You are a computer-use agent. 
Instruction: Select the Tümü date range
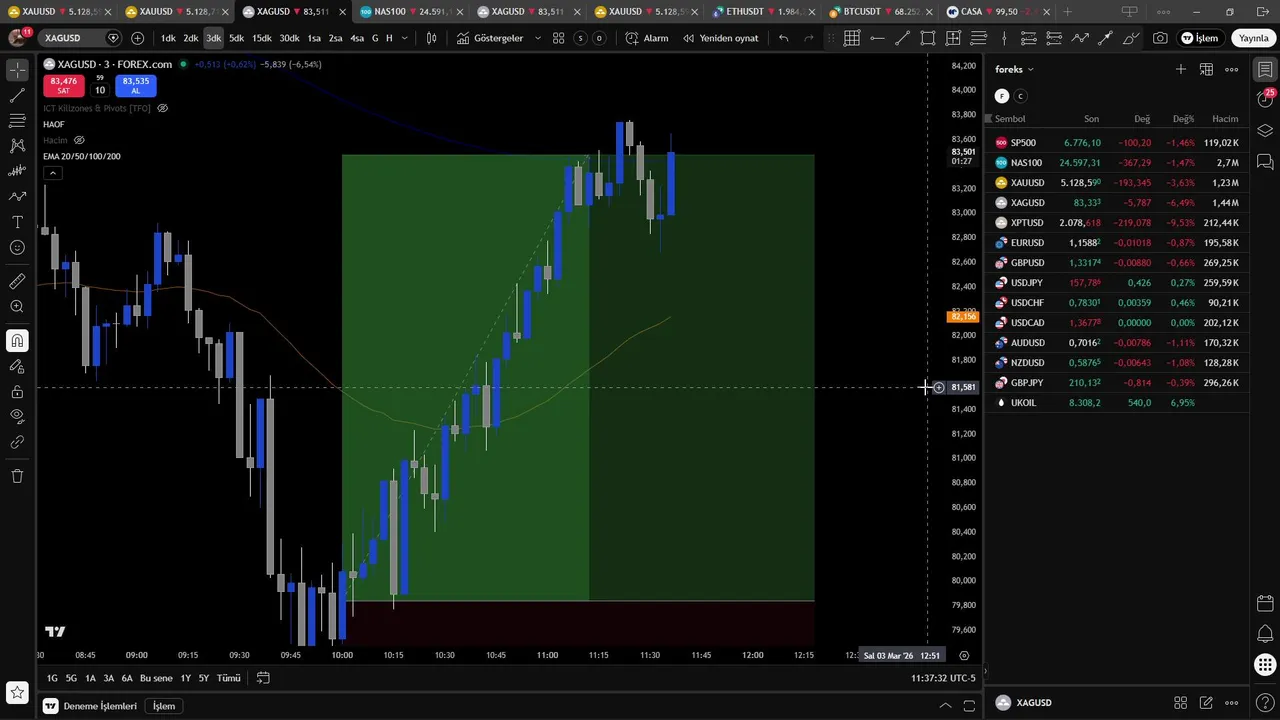pyautogui.click(x=229, y=678)
